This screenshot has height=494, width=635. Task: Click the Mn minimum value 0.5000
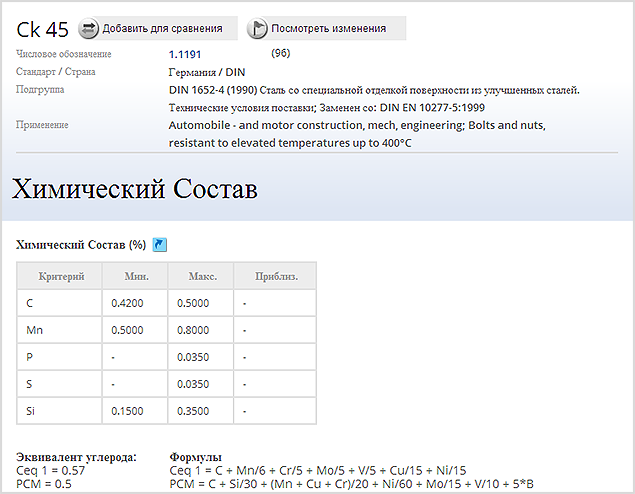(127, 330)
